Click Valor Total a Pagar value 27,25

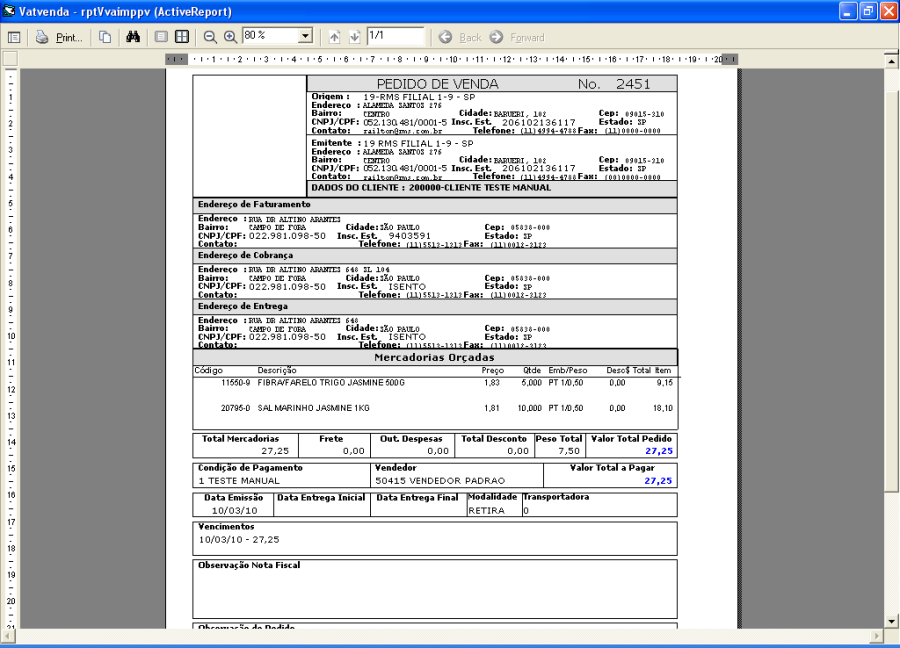pos(658,481)
